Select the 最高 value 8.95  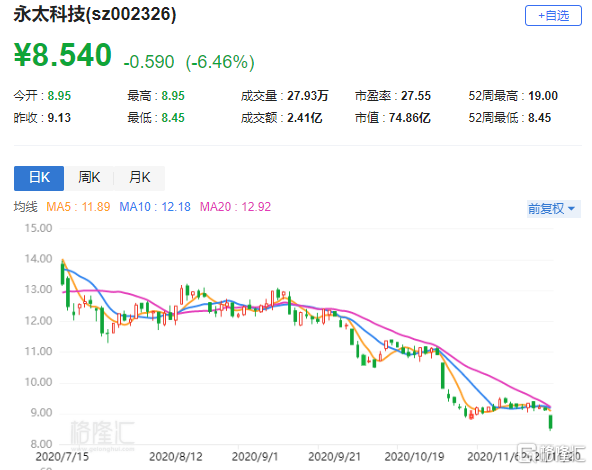click(x=173, y=96)
